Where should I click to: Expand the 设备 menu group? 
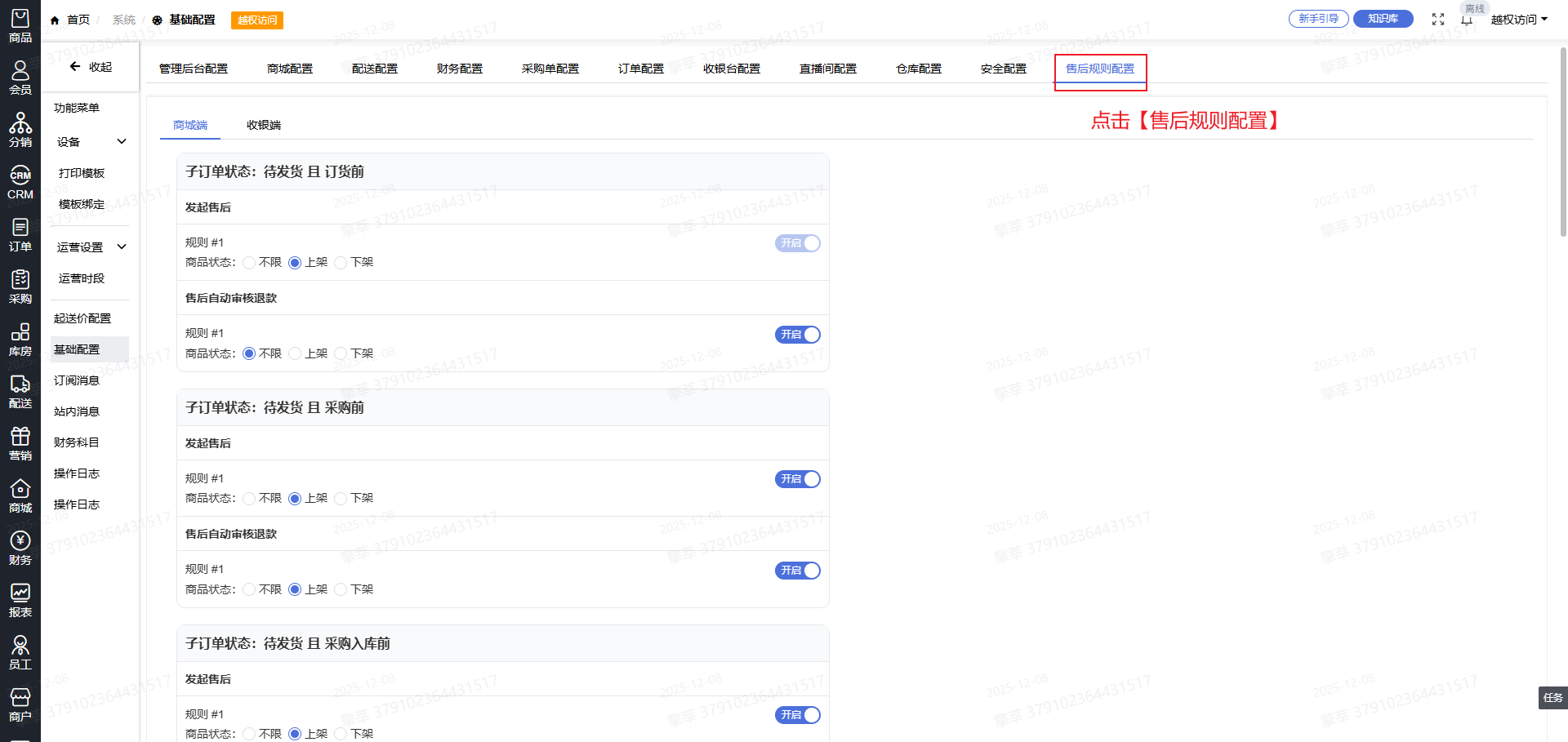(90, 142)
